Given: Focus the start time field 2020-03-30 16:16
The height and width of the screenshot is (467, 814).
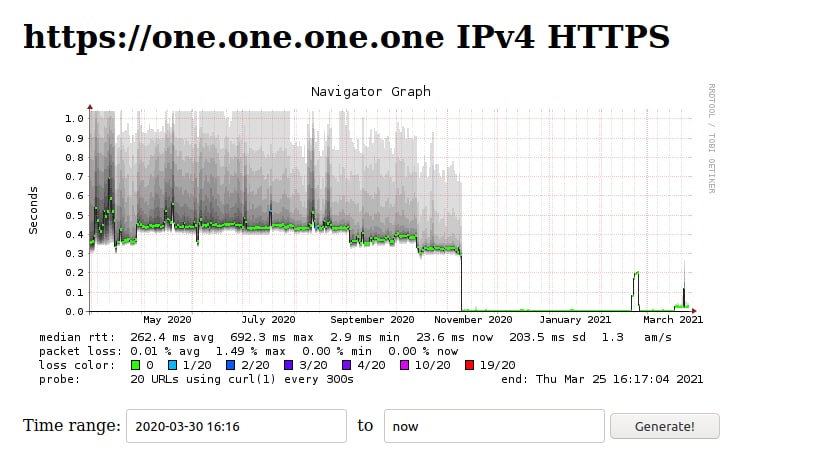Looking at the screenshot, I should click(236, 426).
